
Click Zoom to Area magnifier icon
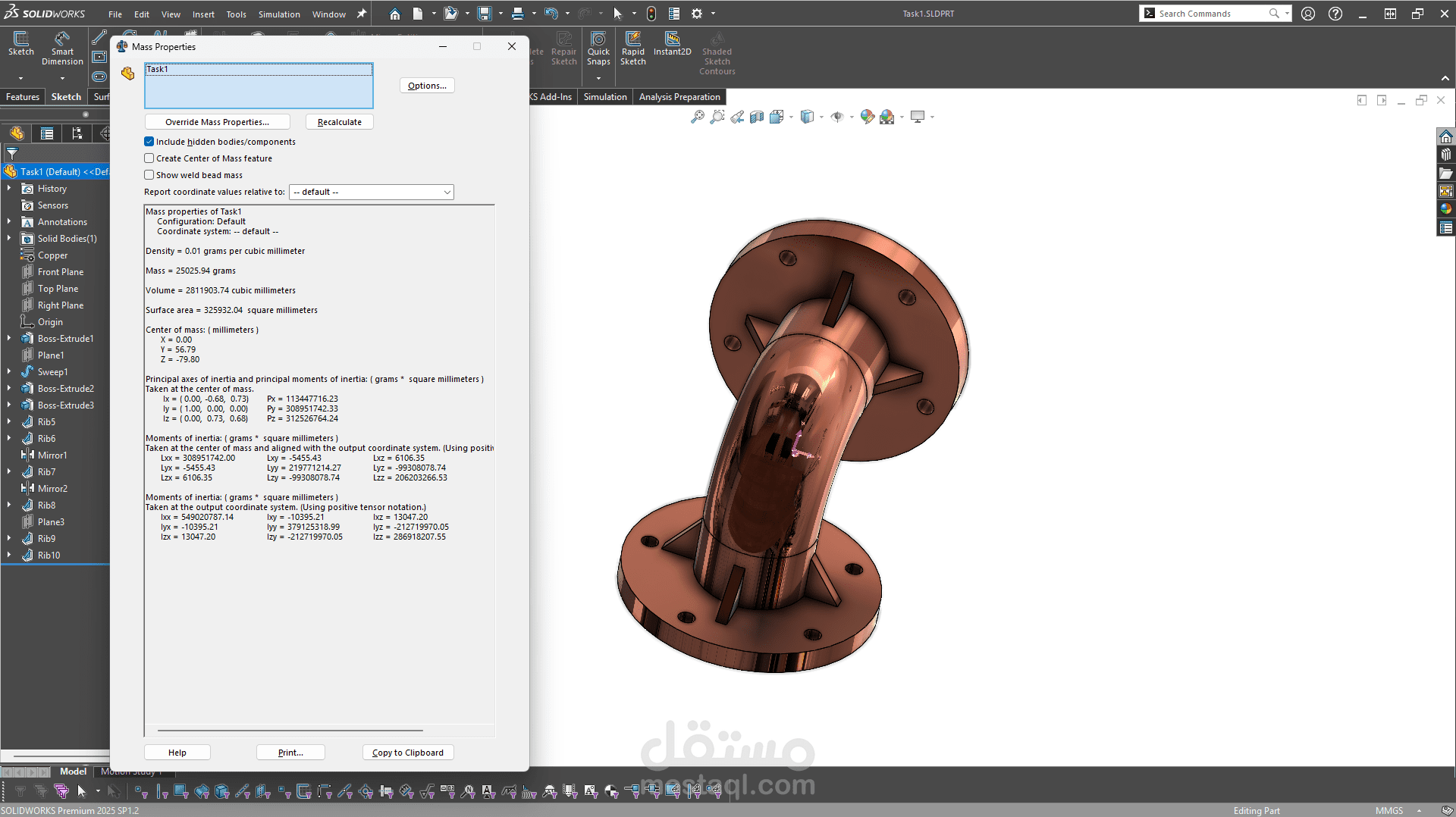pos(717,117)
